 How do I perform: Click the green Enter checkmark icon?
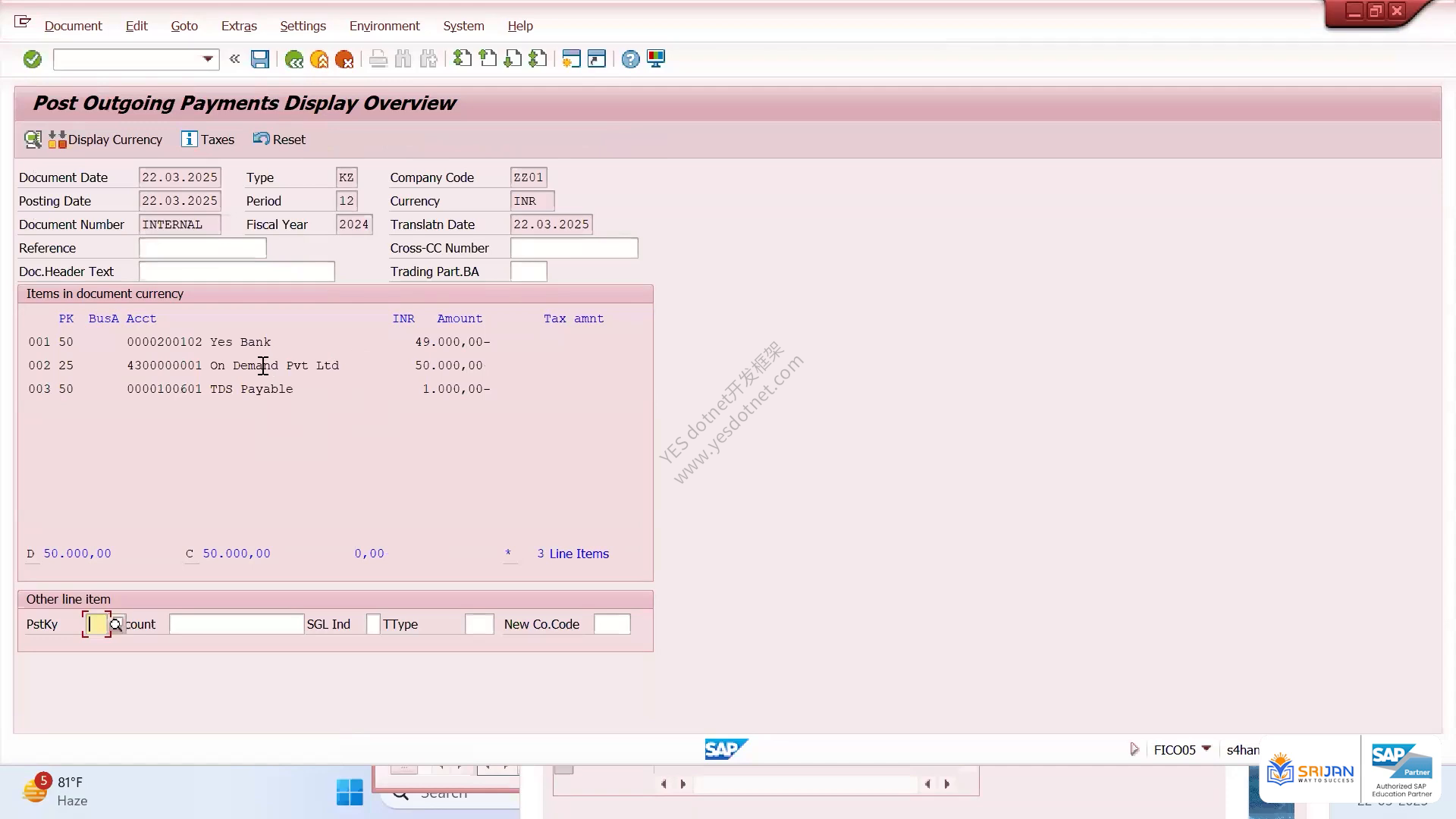point(32,59)
